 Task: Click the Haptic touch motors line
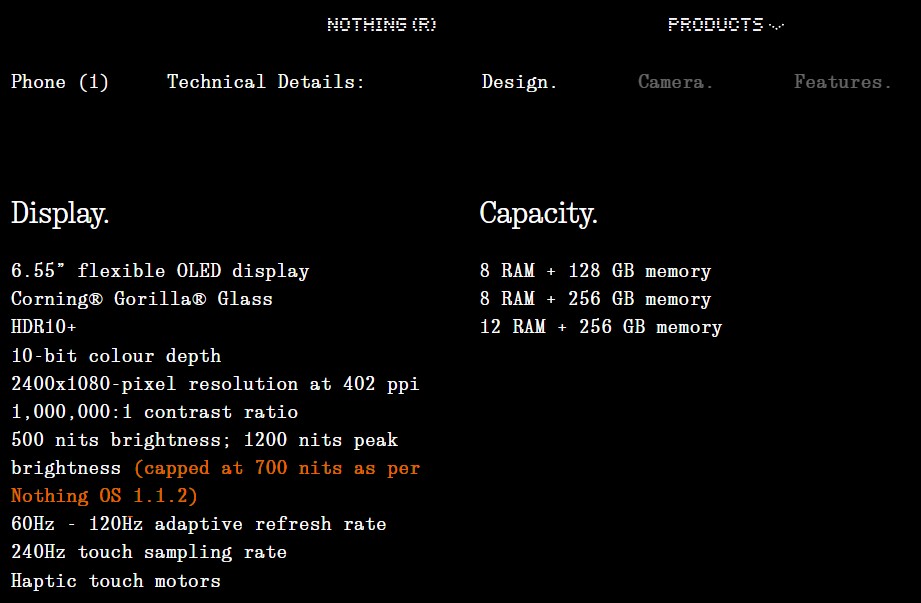click(x=116, y=581)
